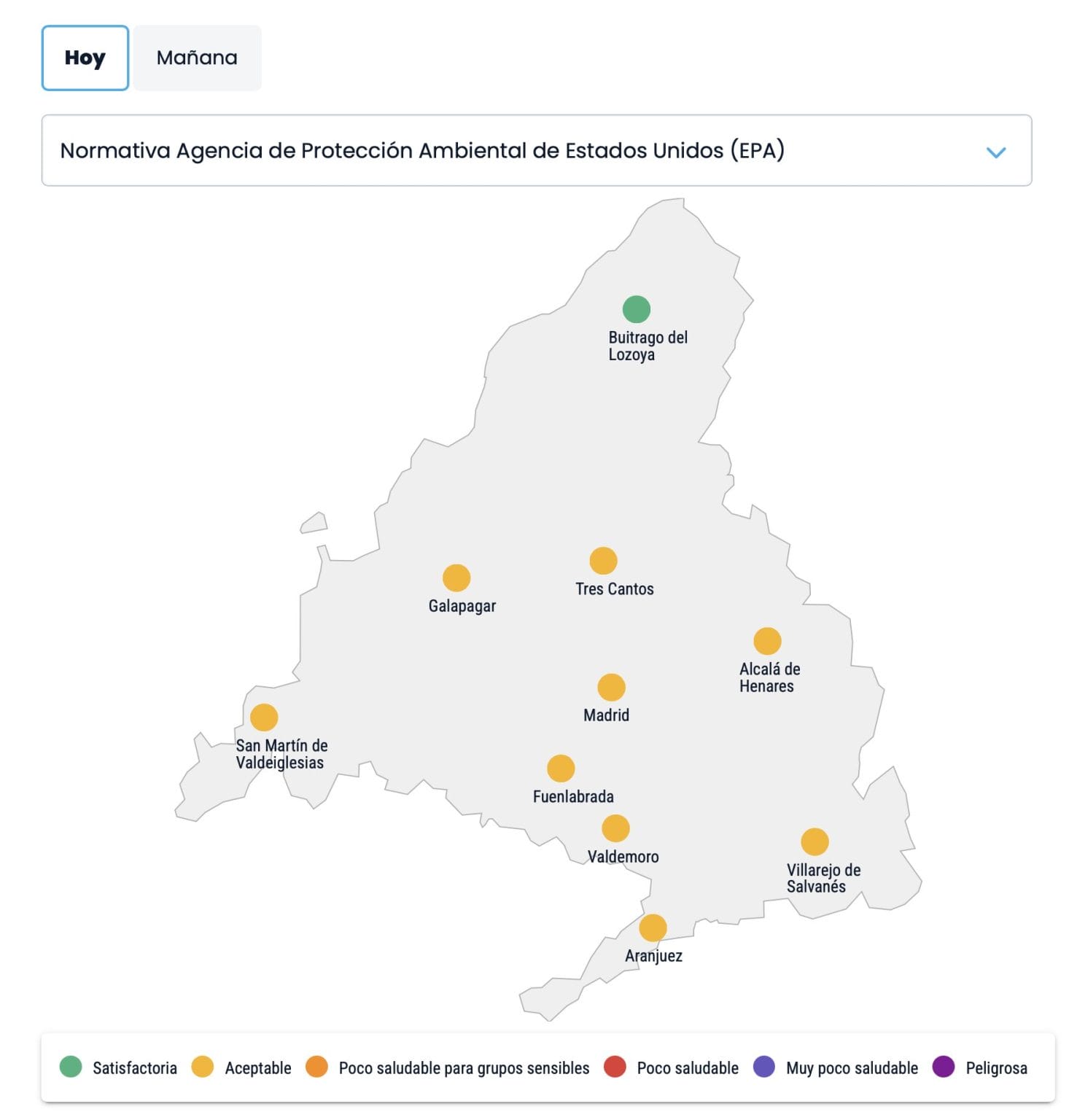Image resolution: width=1069 pixels, height=1120 pixels.
Task: Click the Aceptable legend label
Action: [258, 1068]
